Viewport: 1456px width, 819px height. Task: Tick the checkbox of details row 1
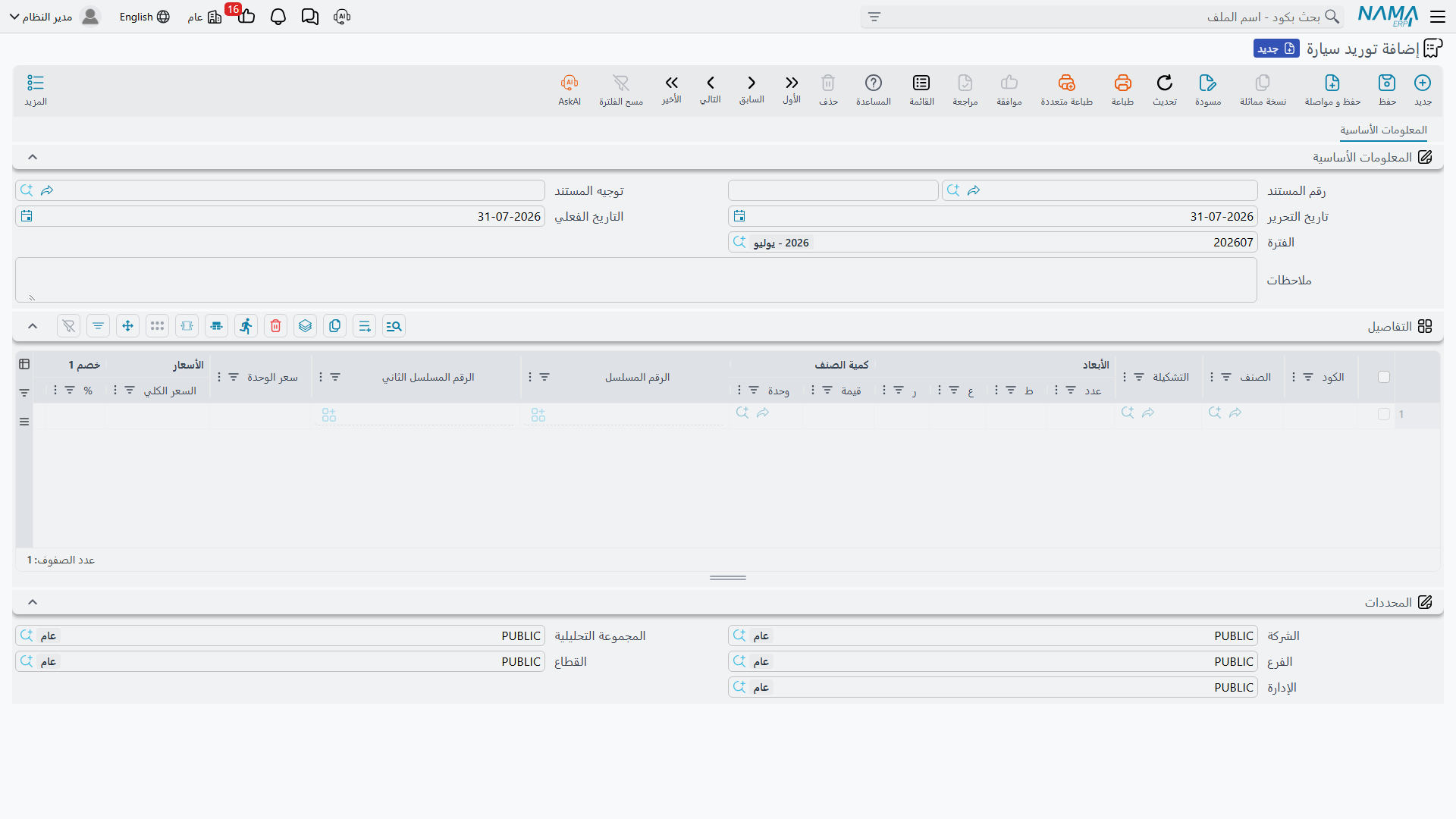(x=1384, y=414)
